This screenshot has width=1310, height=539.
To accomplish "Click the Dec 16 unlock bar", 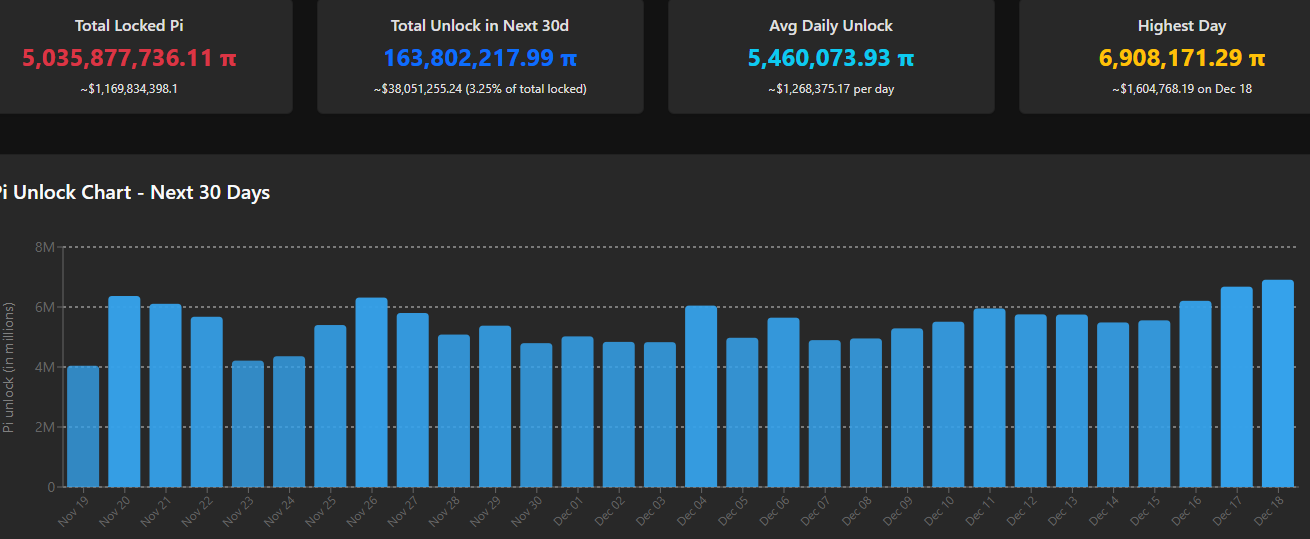I will [x=1195, y=394].
